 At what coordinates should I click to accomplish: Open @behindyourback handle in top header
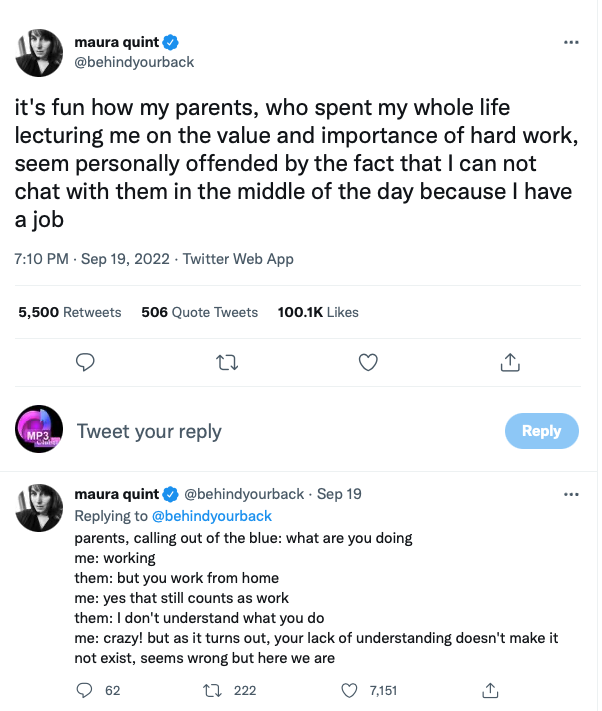[134, 62]
